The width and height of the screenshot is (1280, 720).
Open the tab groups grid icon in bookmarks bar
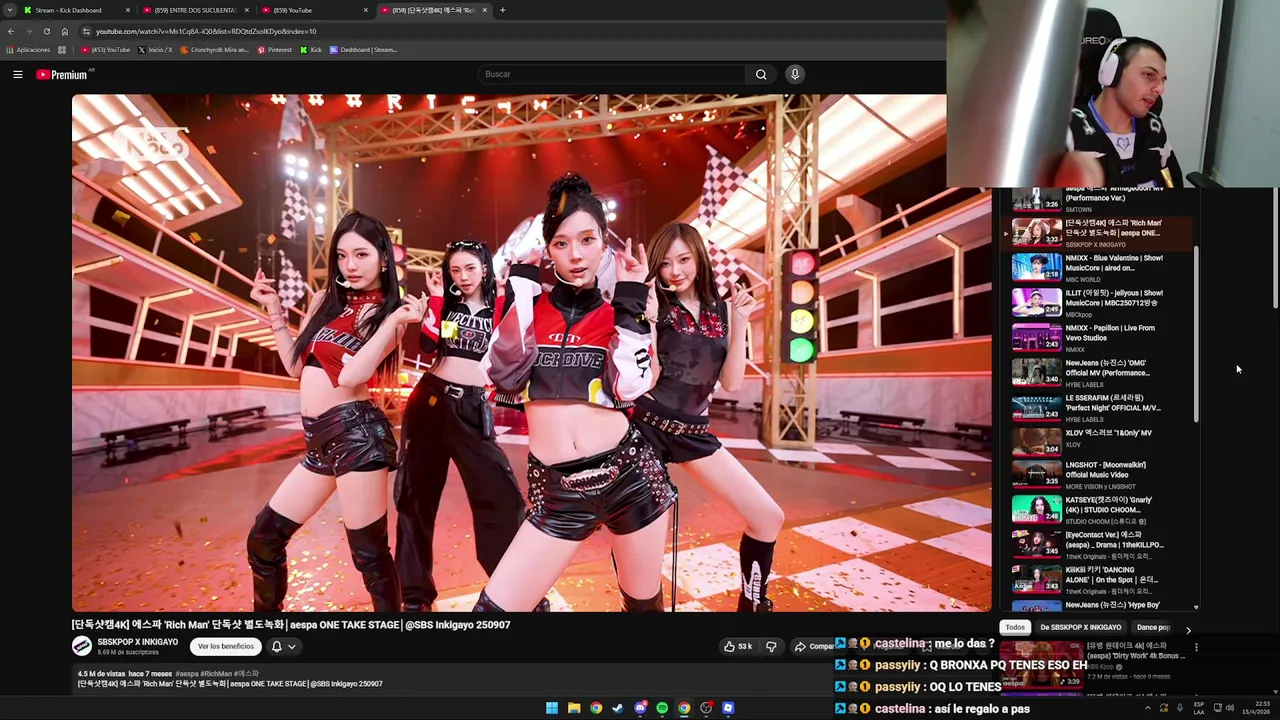pyautogui.click(x=62, y=50)
